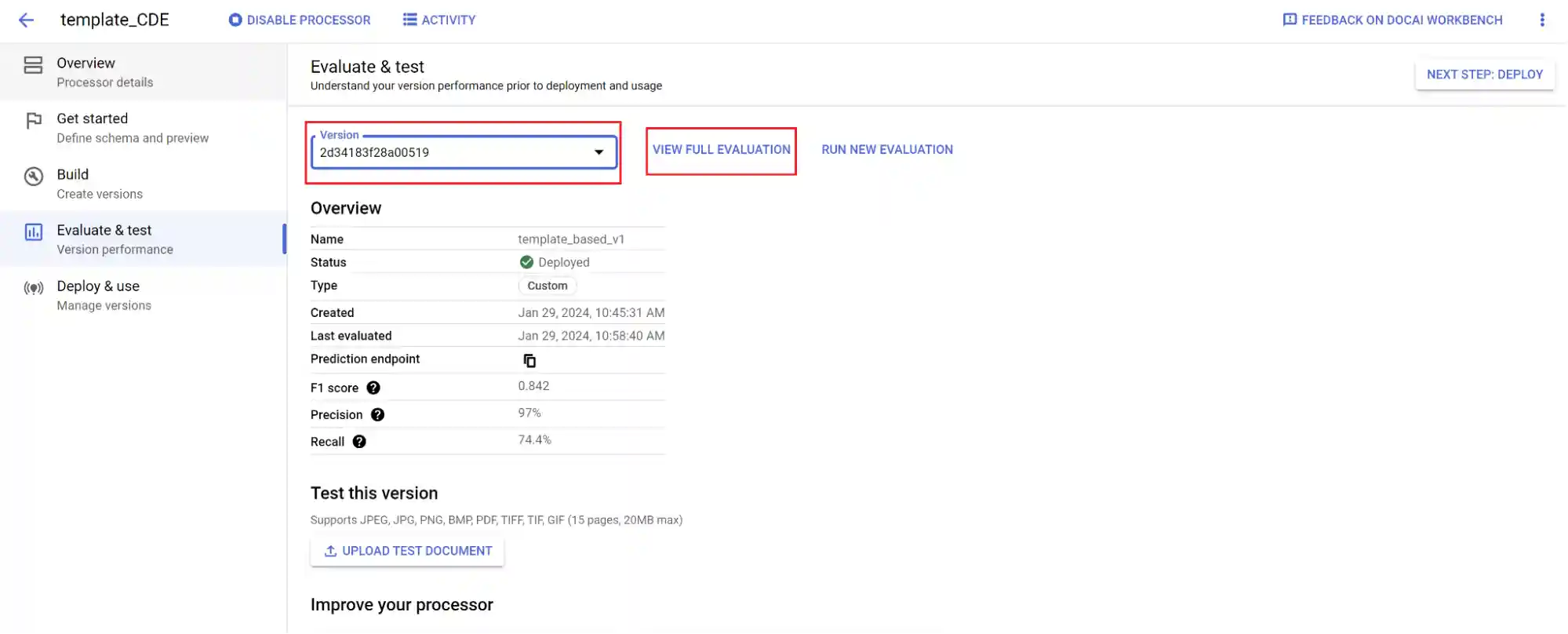
Task: Click the Precision help icon
Action: (x=377, y=414)
